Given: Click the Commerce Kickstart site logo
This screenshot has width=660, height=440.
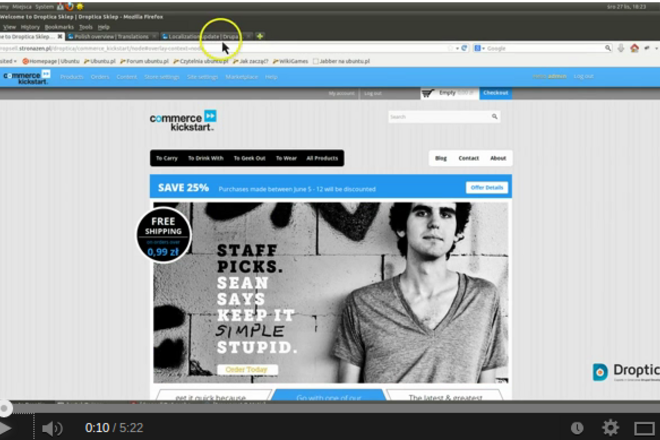Looking at the screenshot, I should [183, 121].
